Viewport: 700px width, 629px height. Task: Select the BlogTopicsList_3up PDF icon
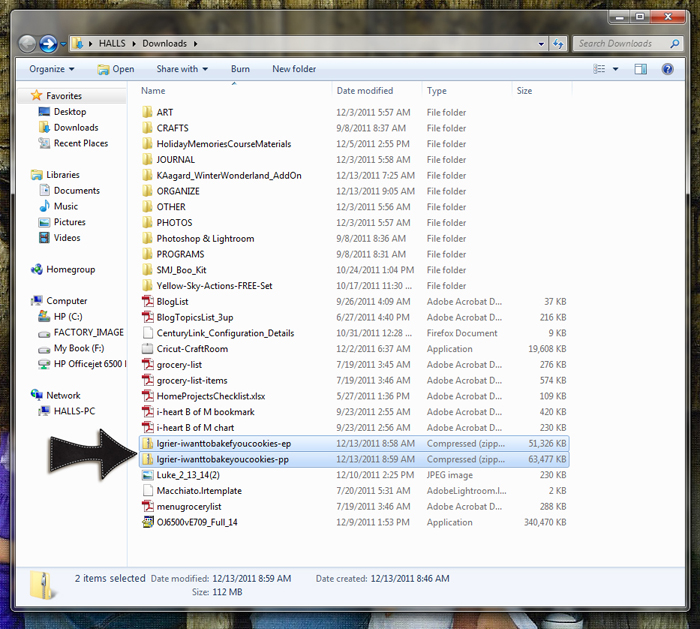pos(147,317)
